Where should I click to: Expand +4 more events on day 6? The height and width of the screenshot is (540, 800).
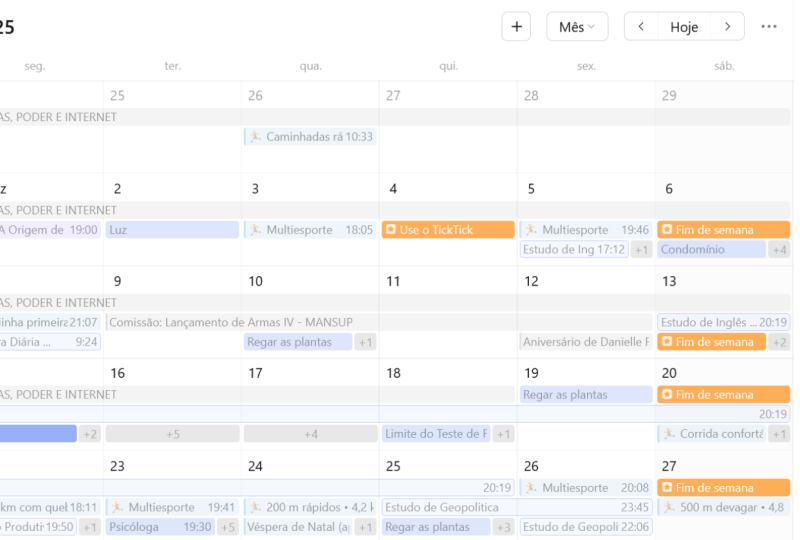point(779,250)
